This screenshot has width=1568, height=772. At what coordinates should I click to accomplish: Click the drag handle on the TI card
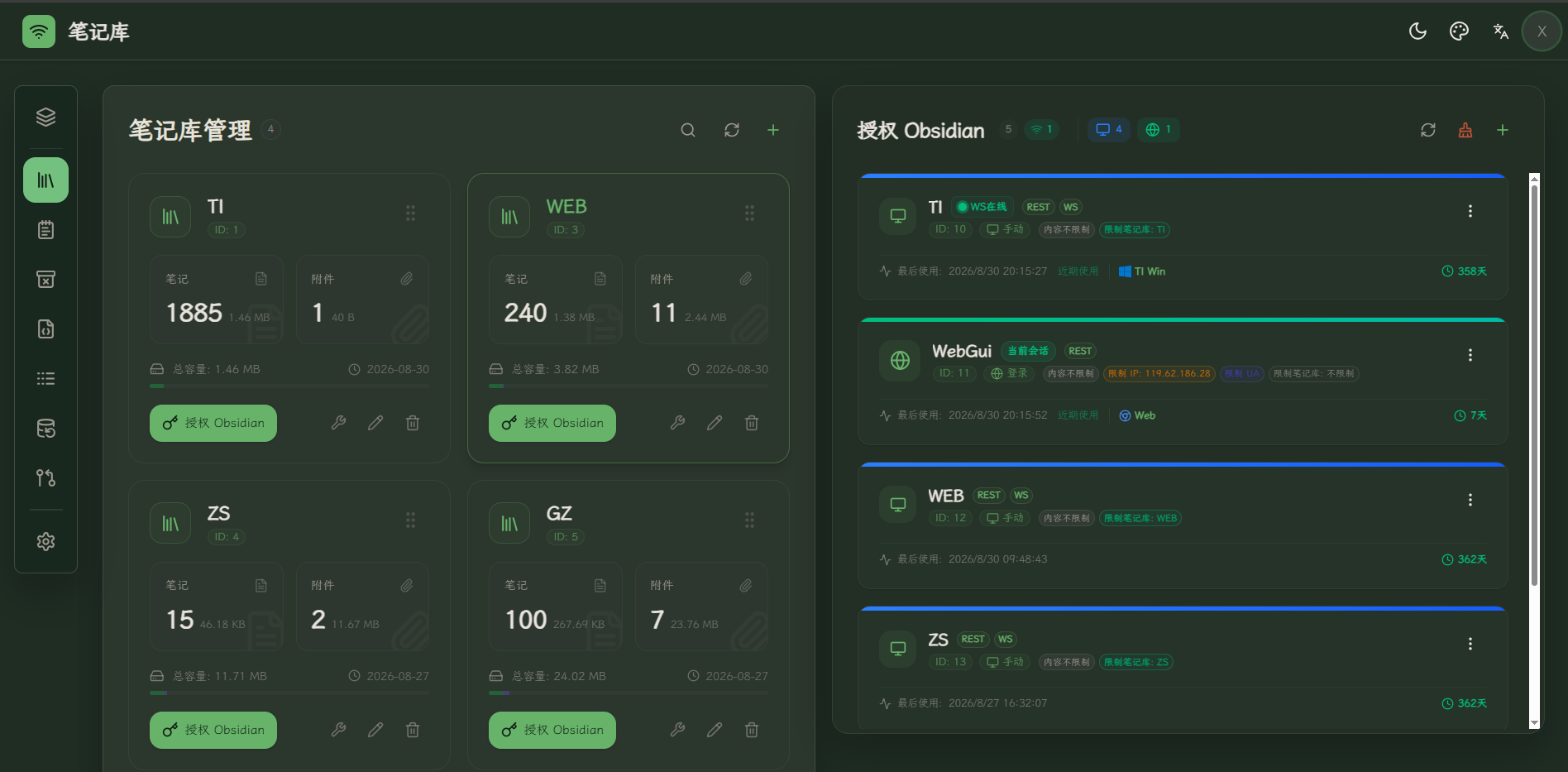coord(410,213)
